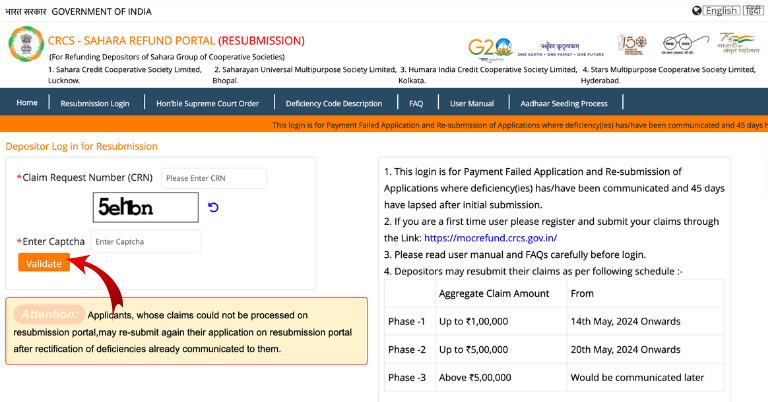Click Would be communicated later cell
The width and height of the screenshot is (768, 402).
click(x=646, y=377)
